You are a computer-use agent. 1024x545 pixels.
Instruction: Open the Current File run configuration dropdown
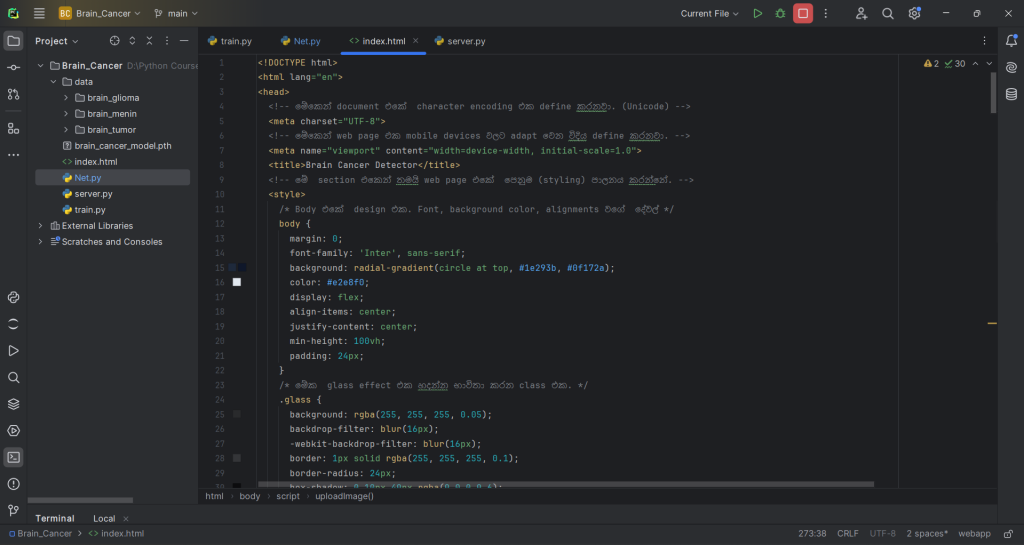(x=709, y=13)
